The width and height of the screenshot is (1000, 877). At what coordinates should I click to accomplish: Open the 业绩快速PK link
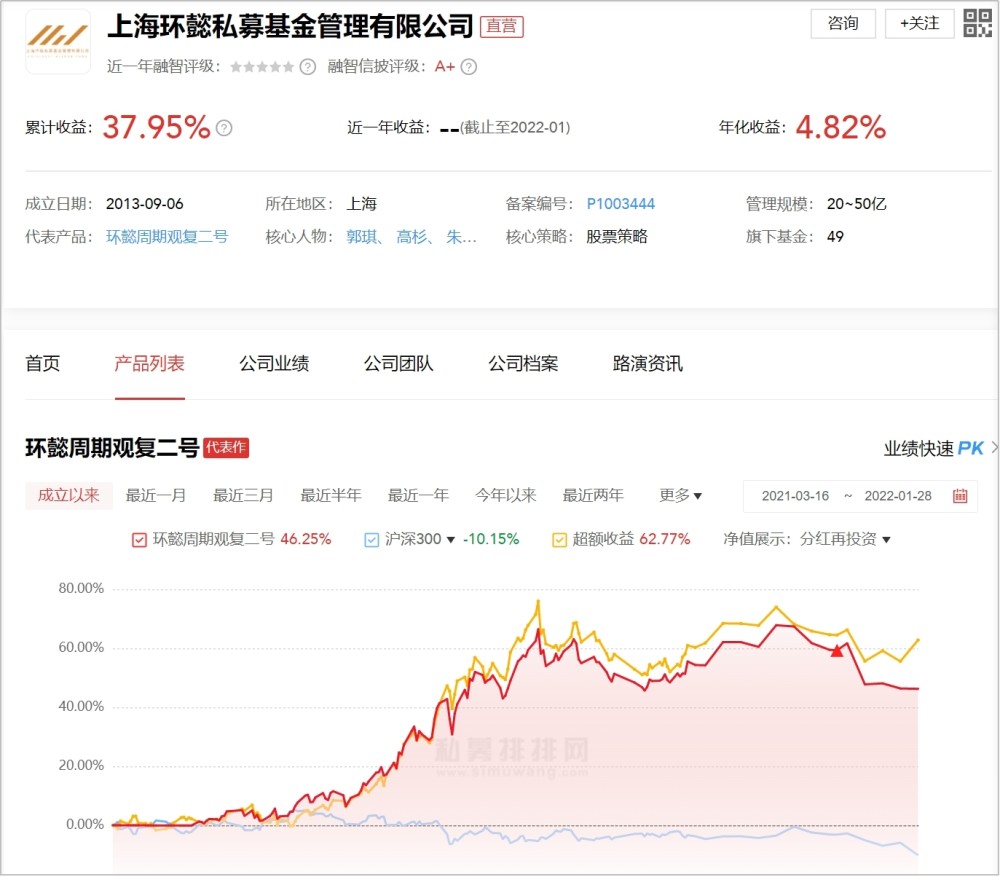click(x=934, y=448)
